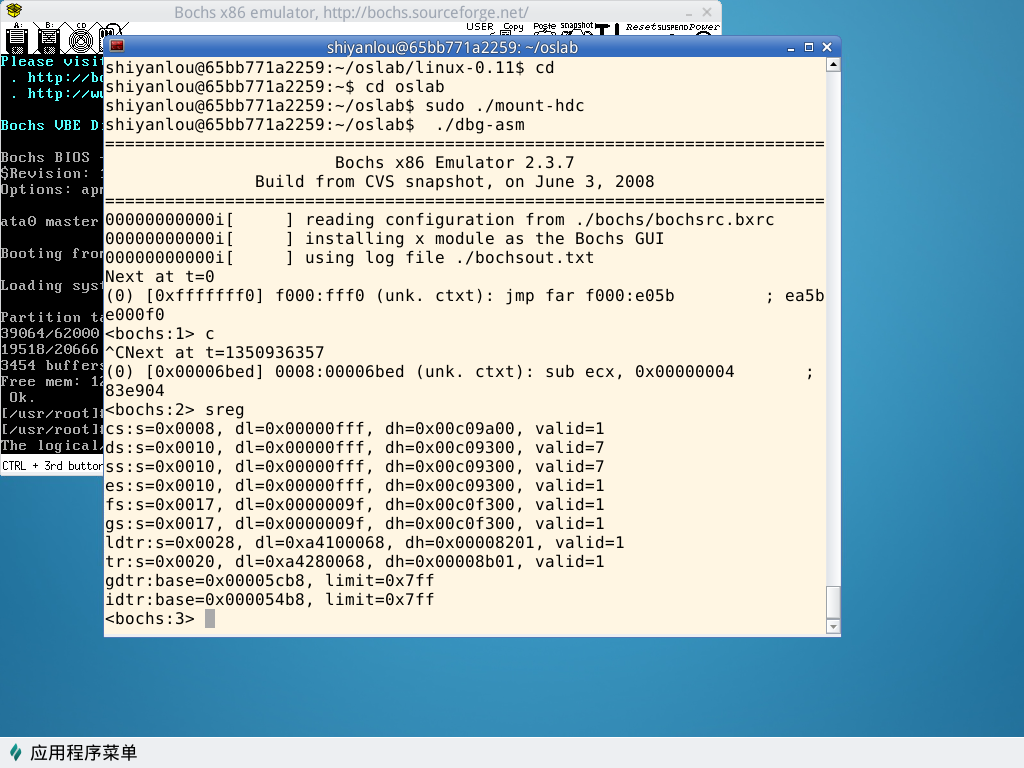
Task: Click the Bochs x86 emulator title bar
Action: pyautogui.click(x=350, y=12)
